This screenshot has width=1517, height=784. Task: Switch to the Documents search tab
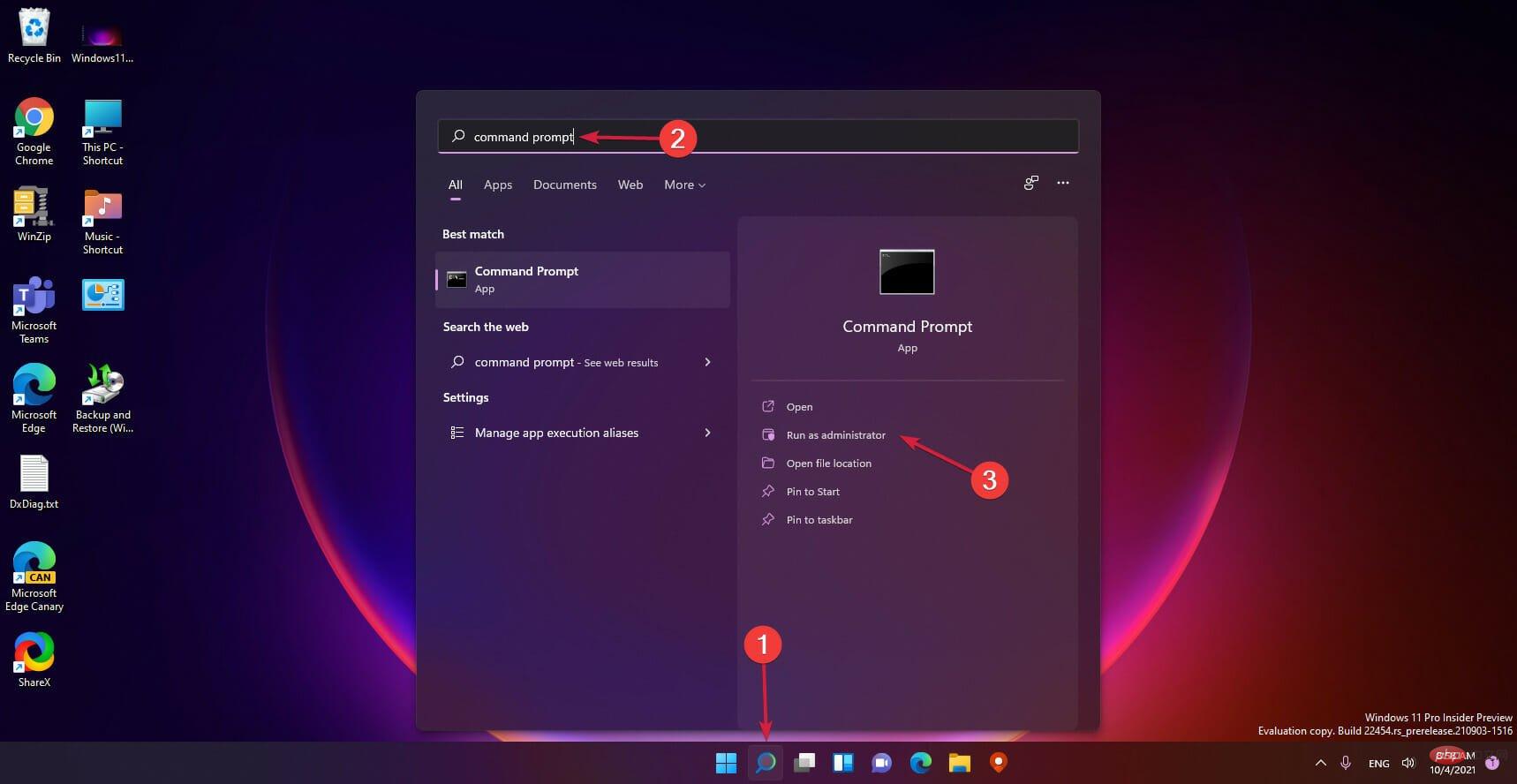(565, 185)
